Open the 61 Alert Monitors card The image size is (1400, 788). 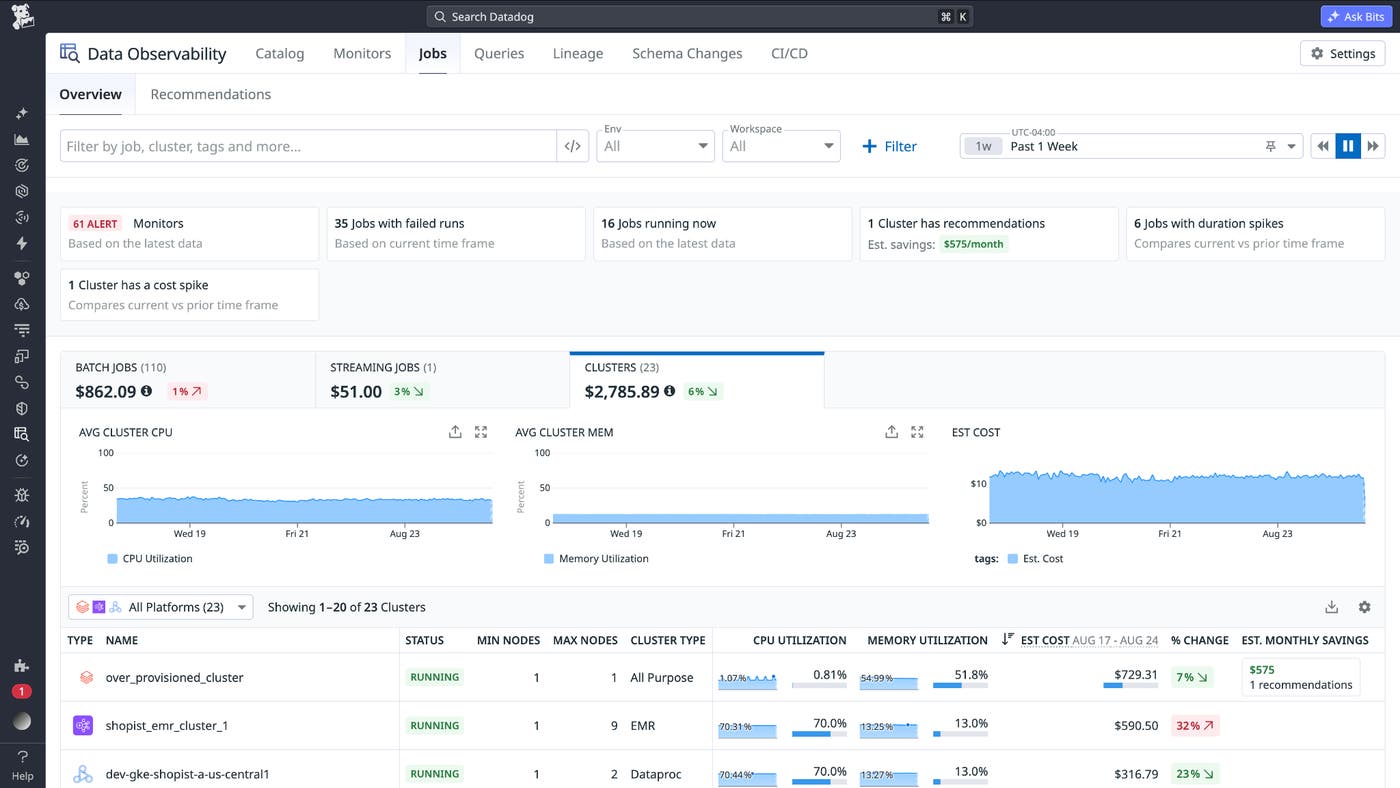click(189, 234)
